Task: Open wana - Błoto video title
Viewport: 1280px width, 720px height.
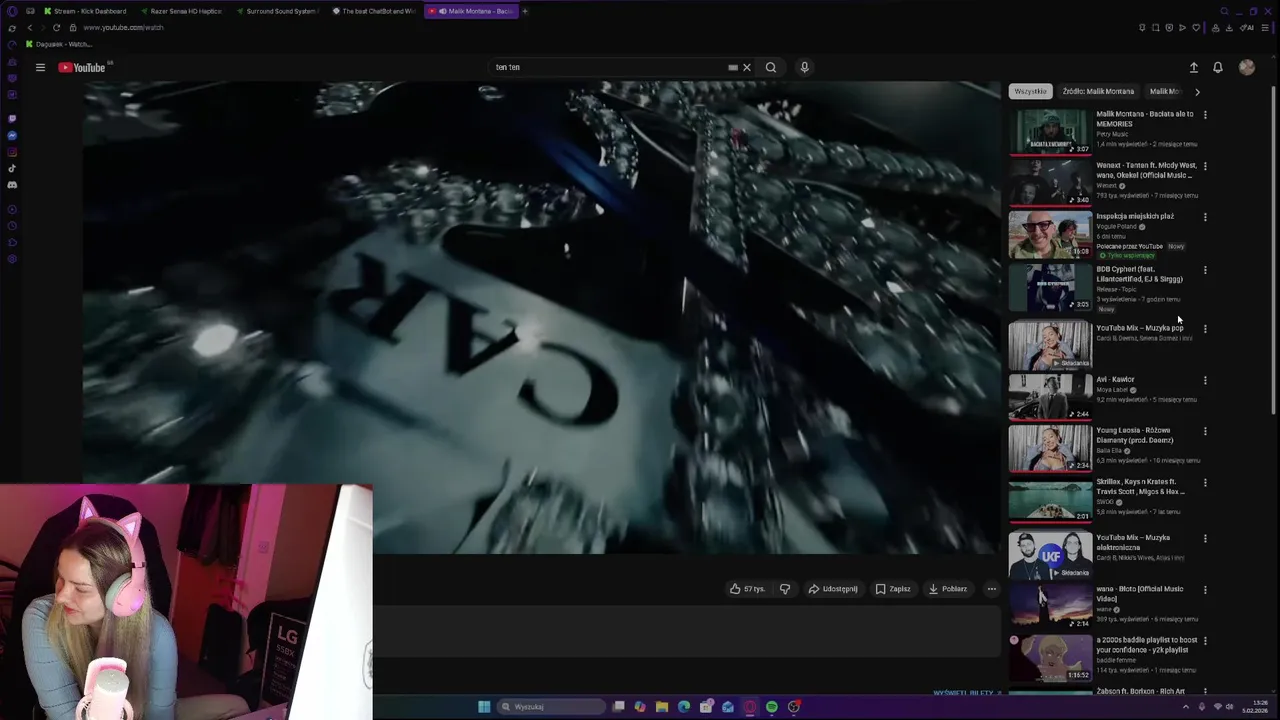Action: pyautogui.click(x=1139, y=594)
